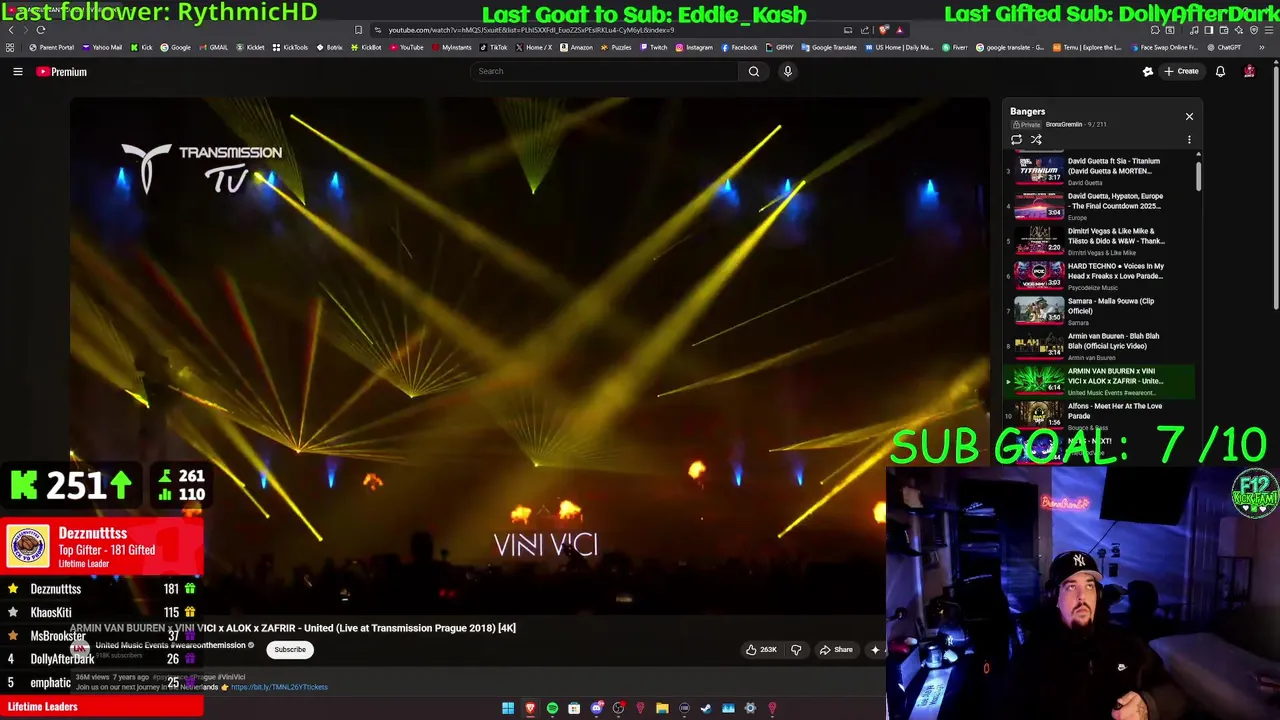Open Steam from the taskbar
The height and width of the screenshot is (720, 1280).
pyautogui.click(x=706, y=709)
